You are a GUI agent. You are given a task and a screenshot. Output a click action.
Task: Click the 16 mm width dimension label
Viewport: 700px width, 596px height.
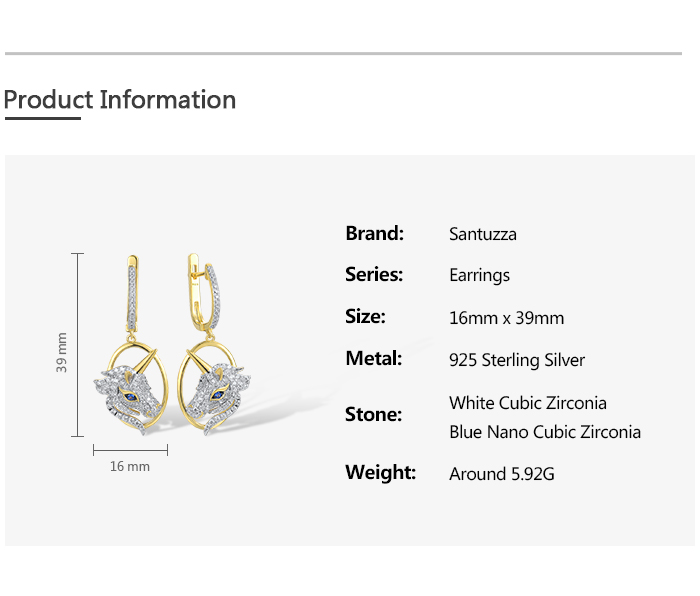(x=130, y=466)
